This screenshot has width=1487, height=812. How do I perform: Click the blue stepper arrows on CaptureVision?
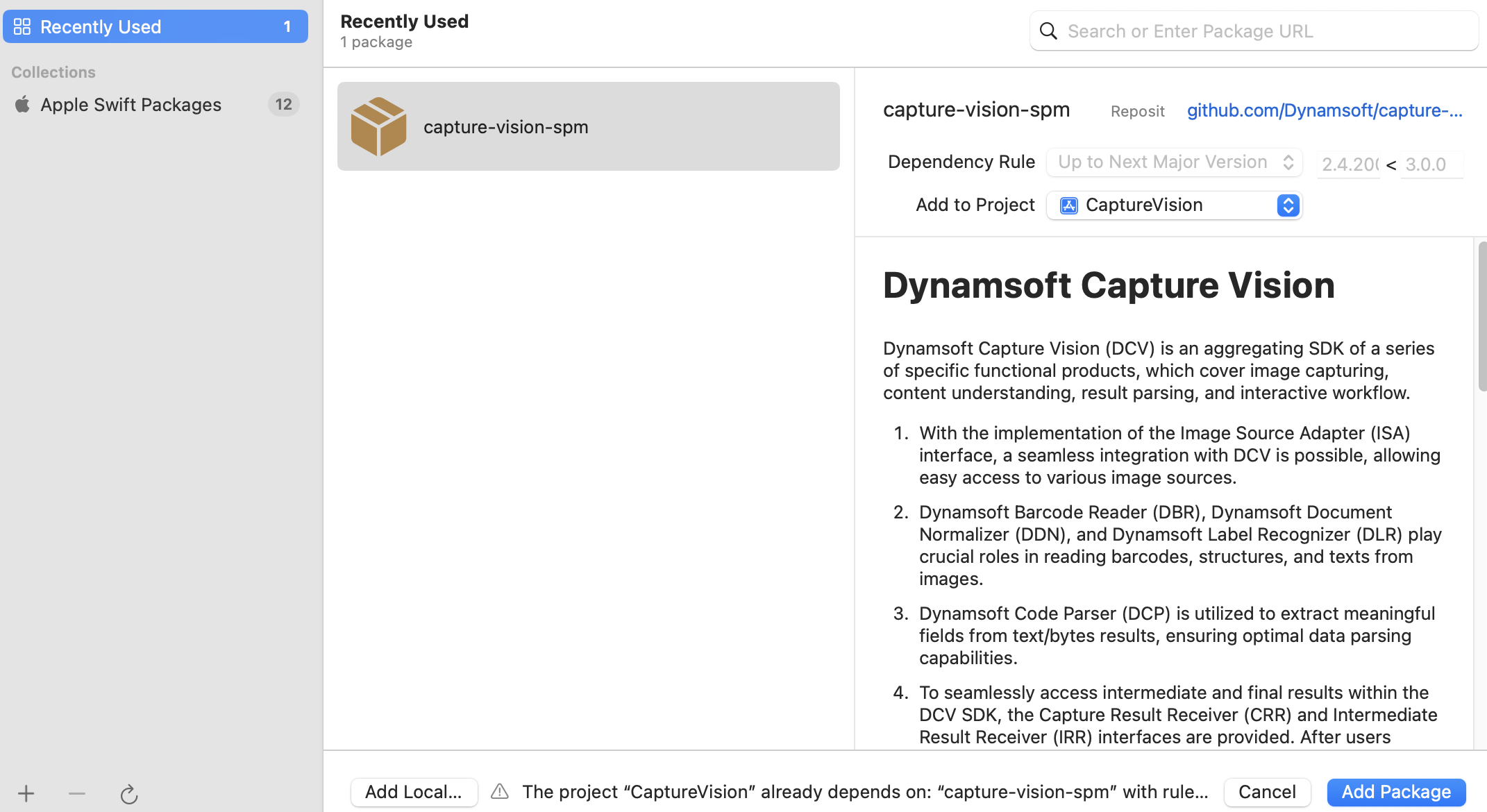1288,205
